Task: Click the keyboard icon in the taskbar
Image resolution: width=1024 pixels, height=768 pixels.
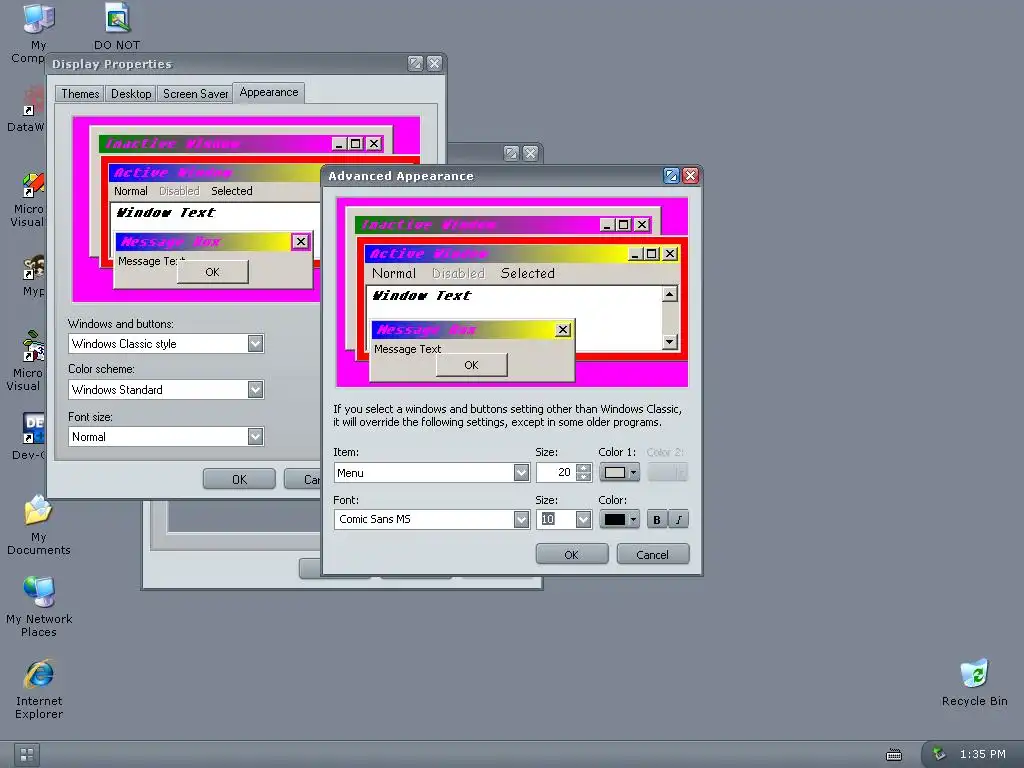Action: pos(893,755)
